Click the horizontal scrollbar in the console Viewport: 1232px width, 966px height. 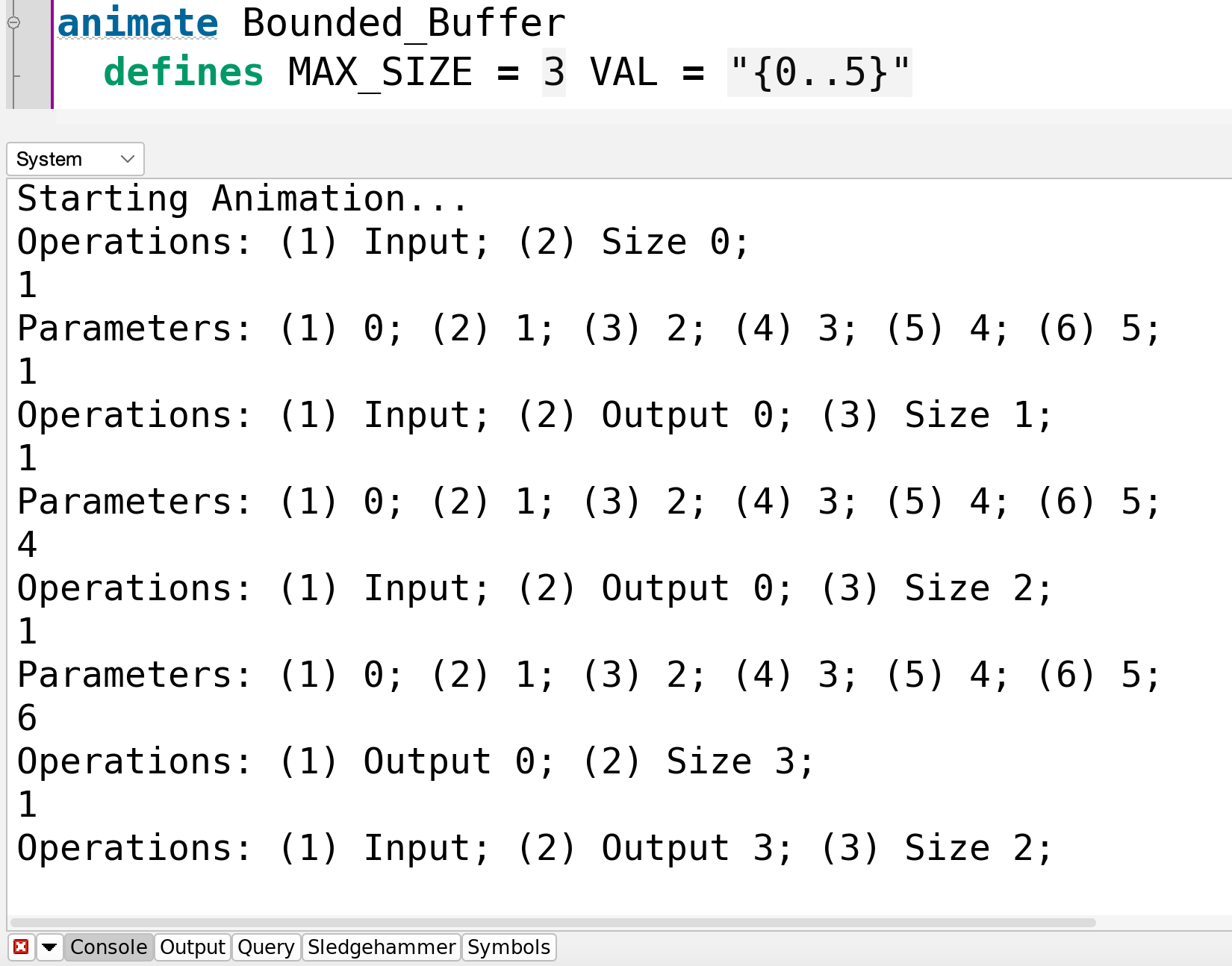tap(553, 922)
